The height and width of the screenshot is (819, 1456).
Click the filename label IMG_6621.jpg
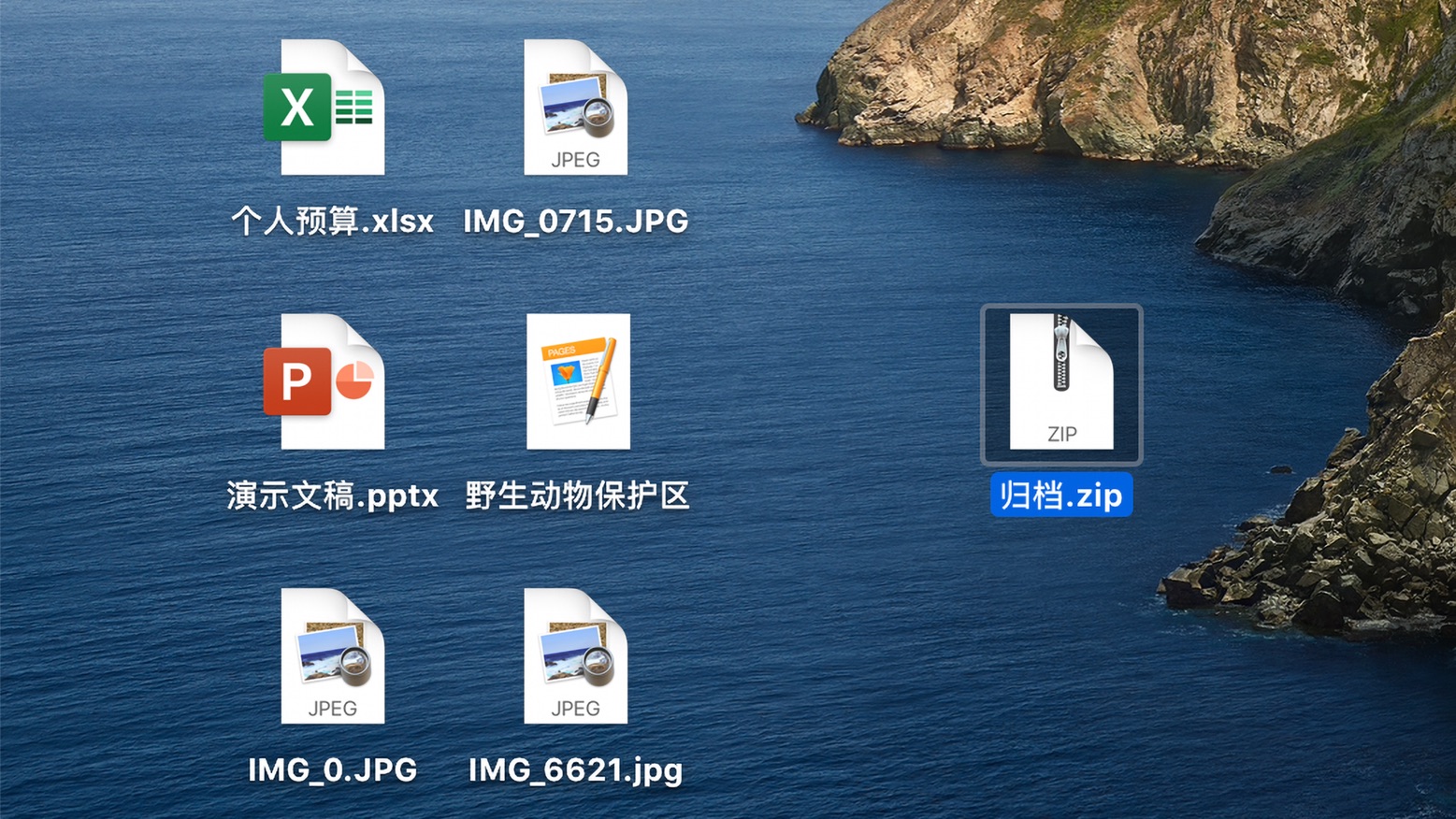click(x=575, y=770)
